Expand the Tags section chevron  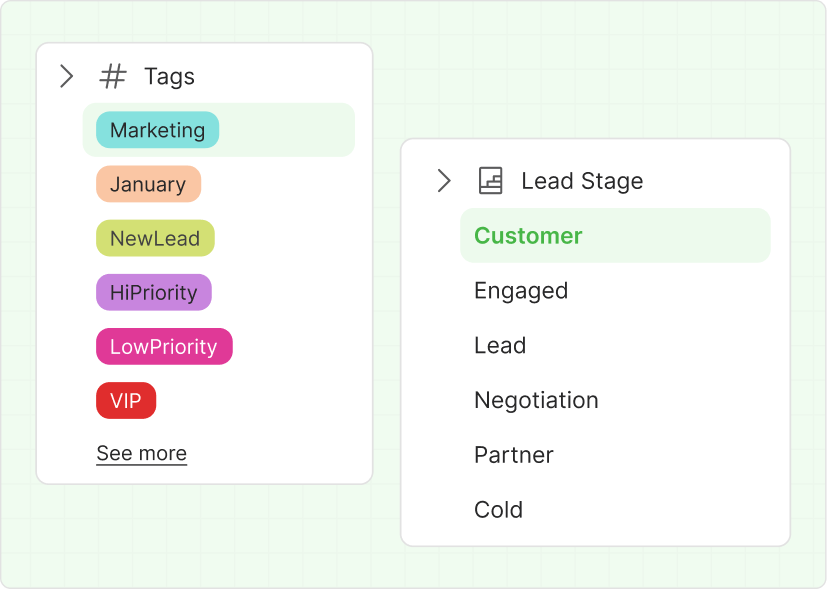(x=67, y=76)
